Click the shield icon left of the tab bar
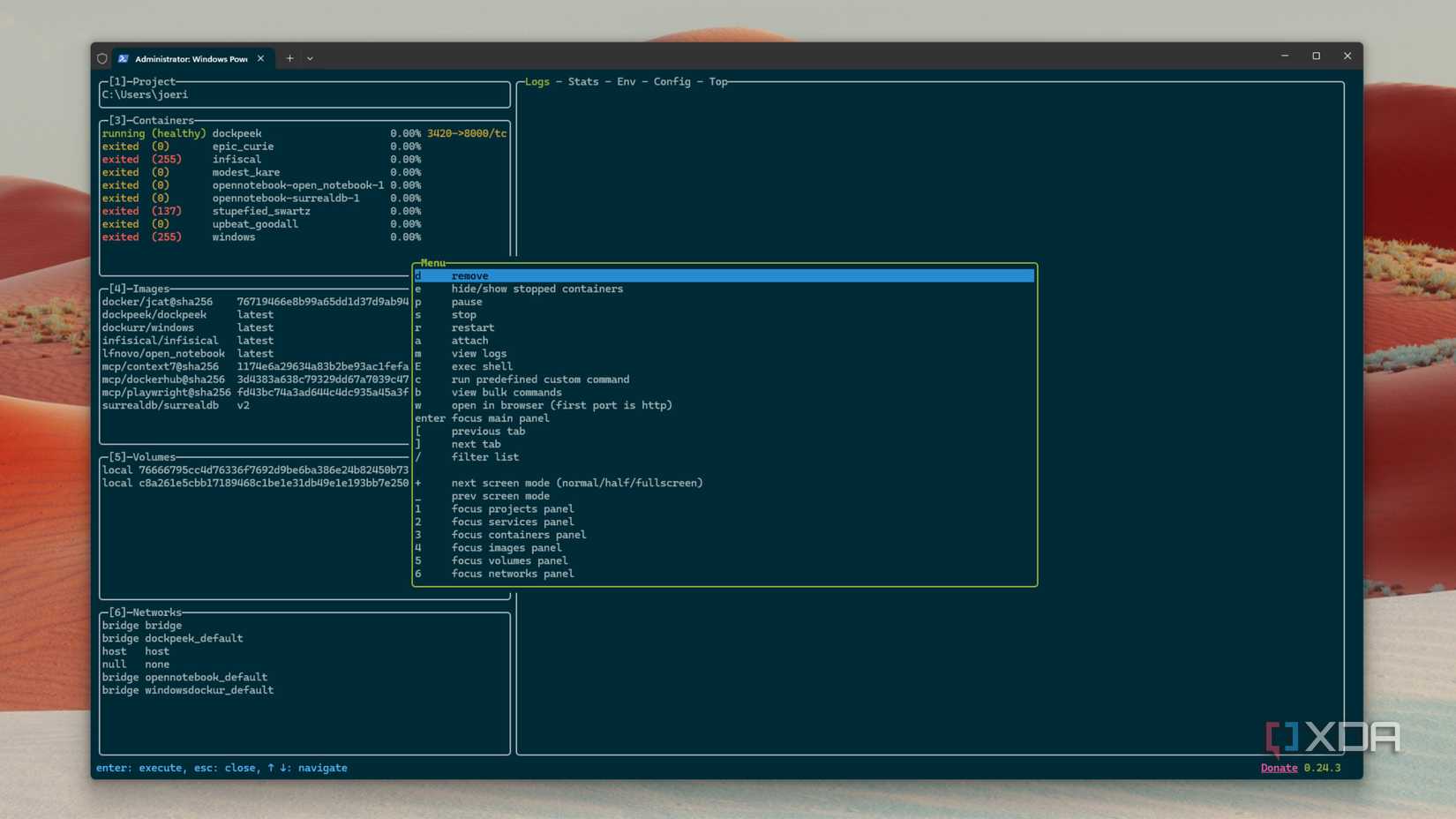This screenshot has height=819, width=1456. click(101, 58)
